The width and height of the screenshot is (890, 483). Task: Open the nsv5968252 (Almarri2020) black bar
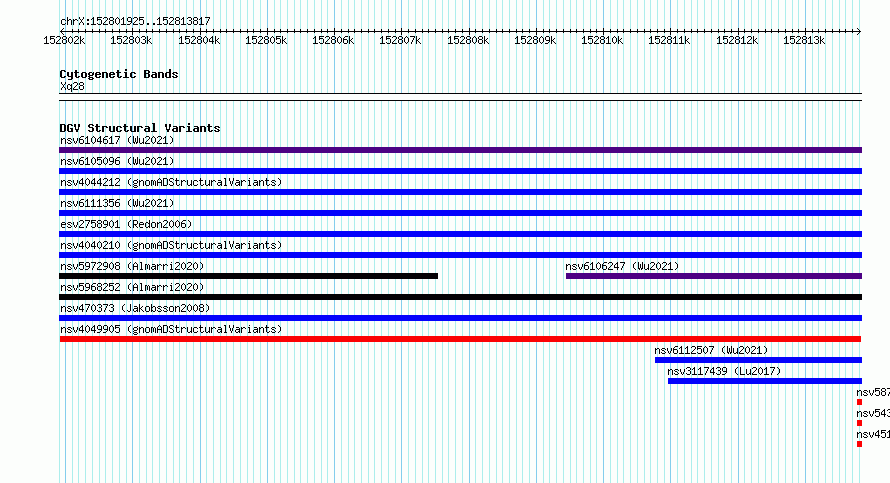460,297
